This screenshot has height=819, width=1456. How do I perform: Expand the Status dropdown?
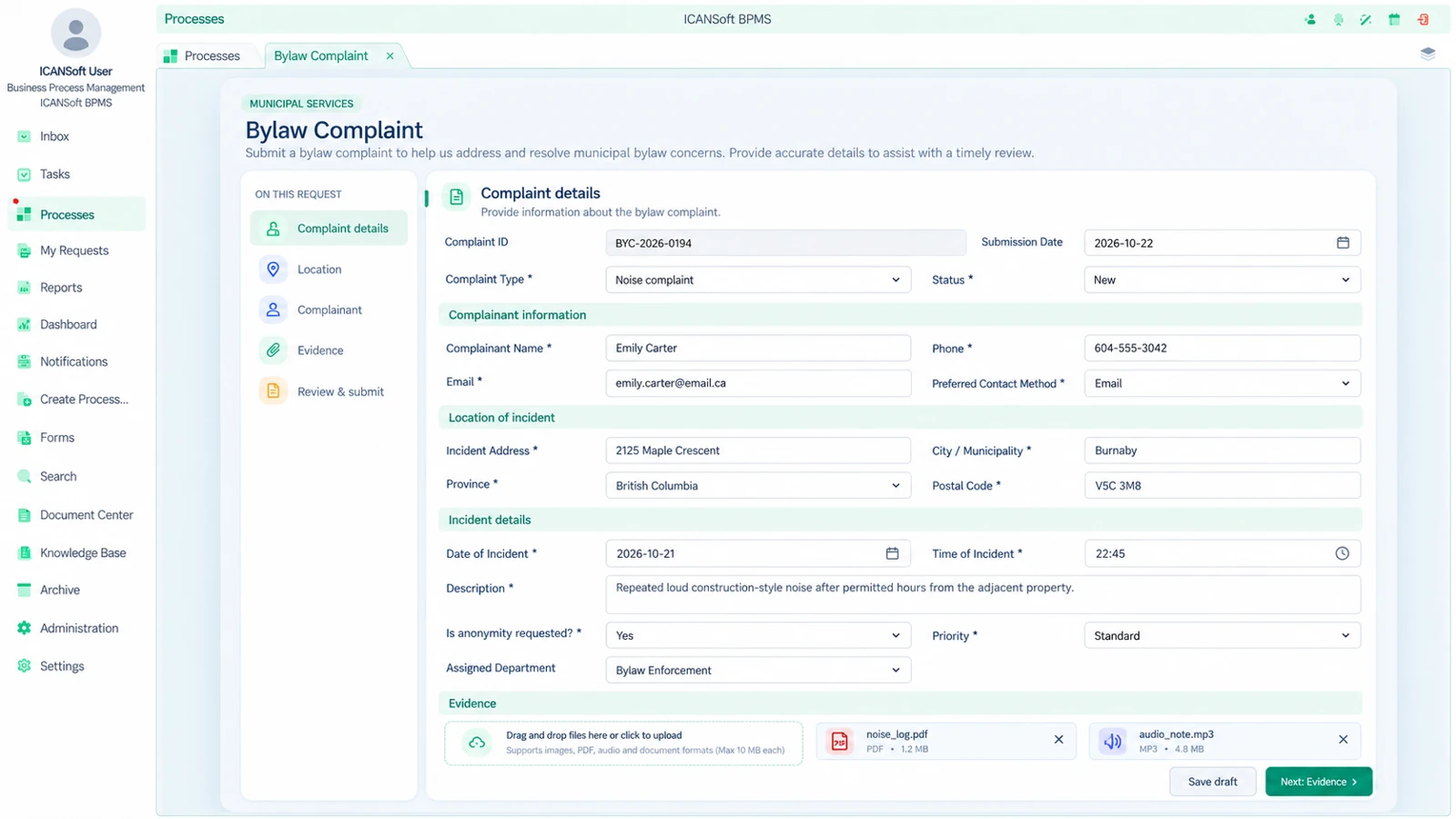coord(1222,280)
